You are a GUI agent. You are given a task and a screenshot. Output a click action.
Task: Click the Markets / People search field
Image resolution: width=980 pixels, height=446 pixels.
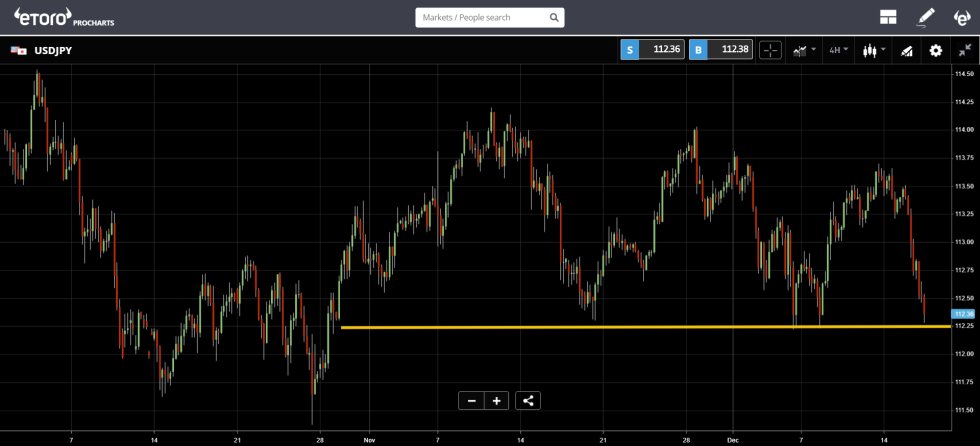(x=480, y=18)
